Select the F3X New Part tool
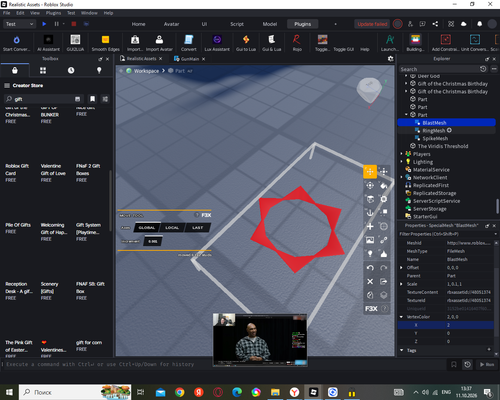 coord(370,226)
